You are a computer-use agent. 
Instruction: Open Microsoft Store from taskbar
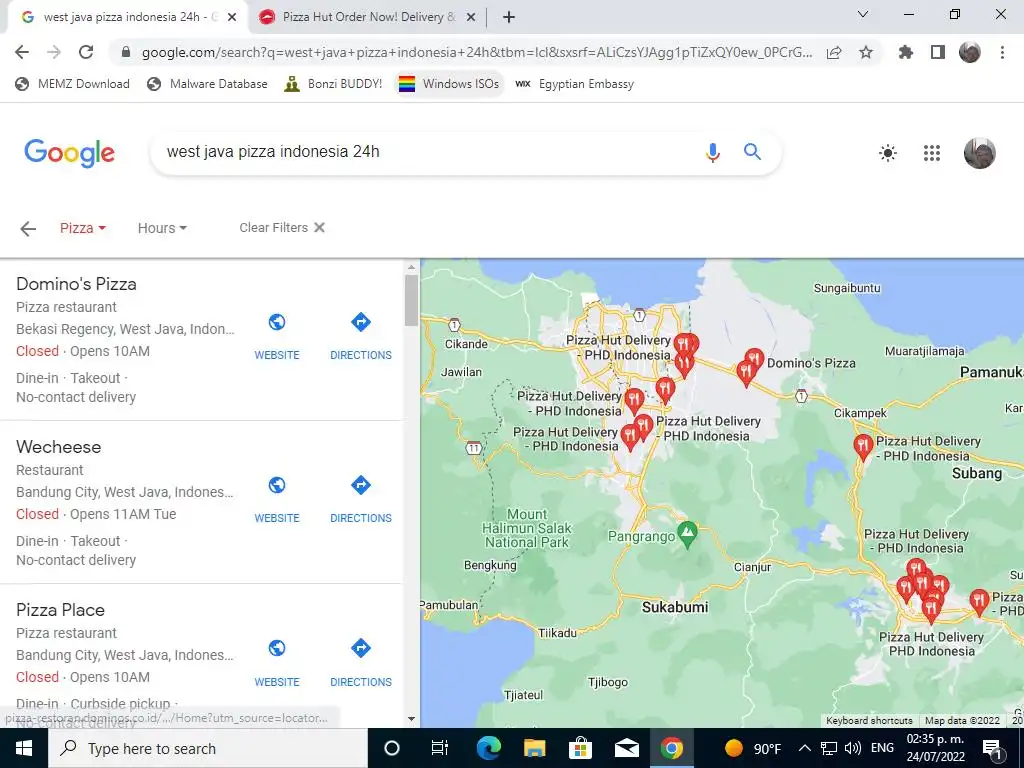click(x=580, y=748)
